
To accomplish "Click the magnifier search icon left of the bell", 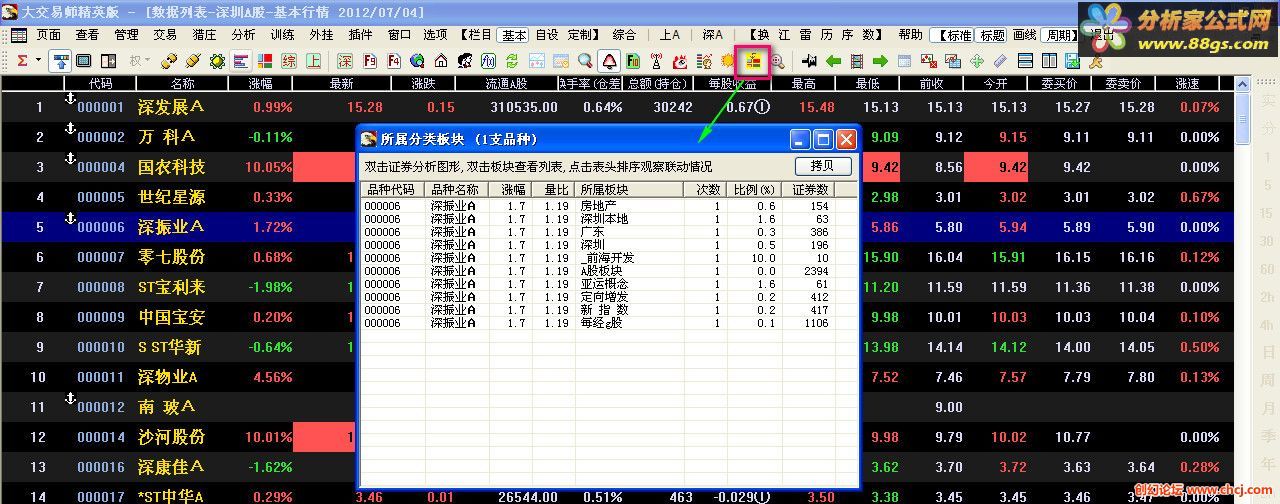I will 585,60.
